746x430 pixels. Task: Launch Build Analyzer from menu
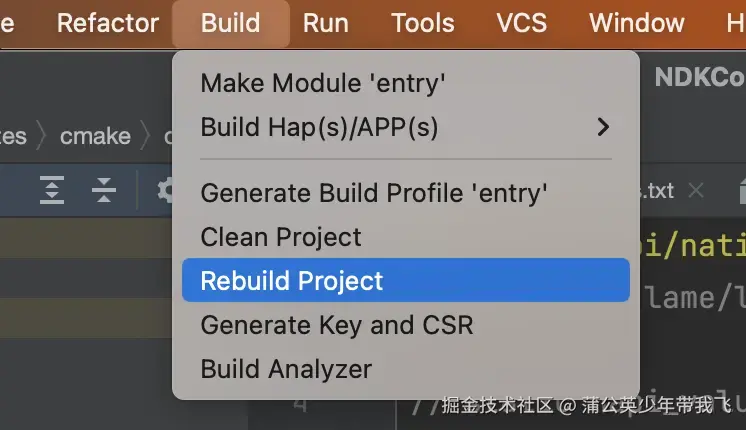[x=286, y=369]
